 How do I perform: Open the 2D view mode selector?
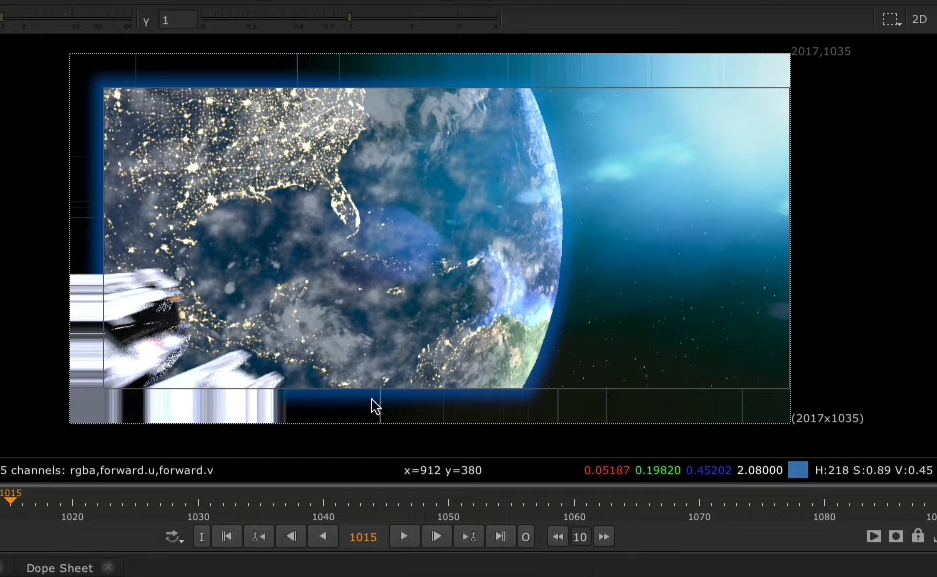pyautogui.click(x=920, y=19)
